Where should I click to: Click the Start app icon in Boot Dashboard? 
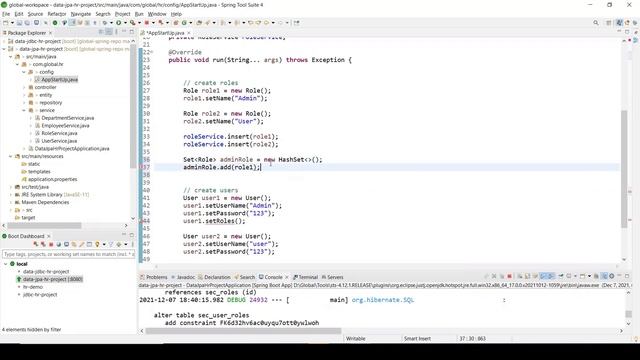click(x=36, y=244)
